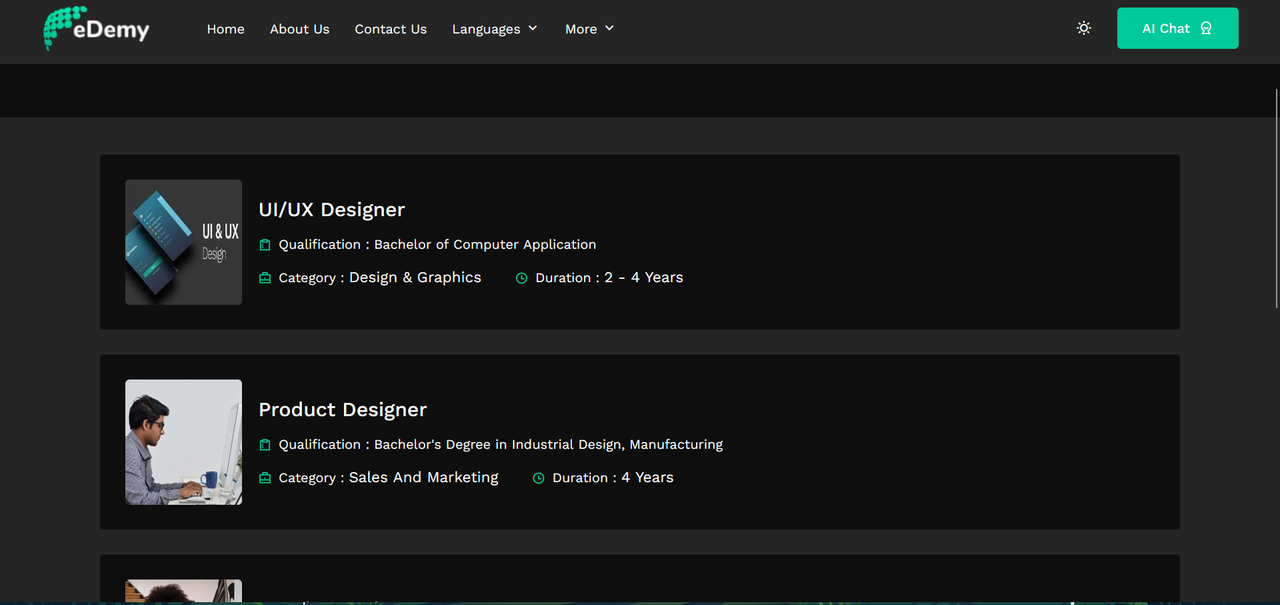Viewport: 1280px width, 605px height.
Task: Click the UI/UX Designer thumbnail image
Action: coord(183,242)
